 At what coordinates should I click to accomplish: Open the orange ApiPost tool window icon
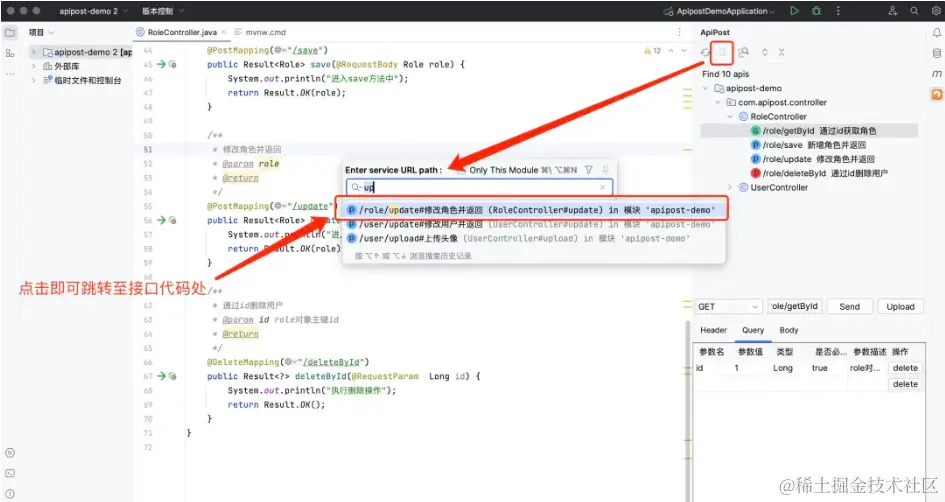(937, 94)
